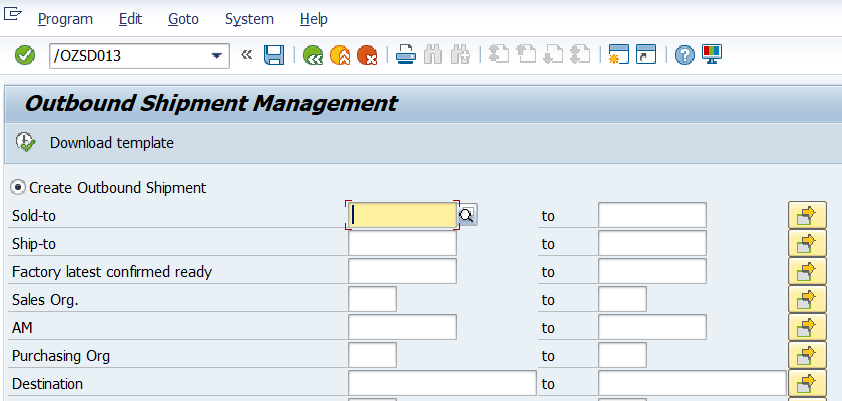Open multiple selection for Sales Org.
The image size is (842, 401).
[807, 299]
